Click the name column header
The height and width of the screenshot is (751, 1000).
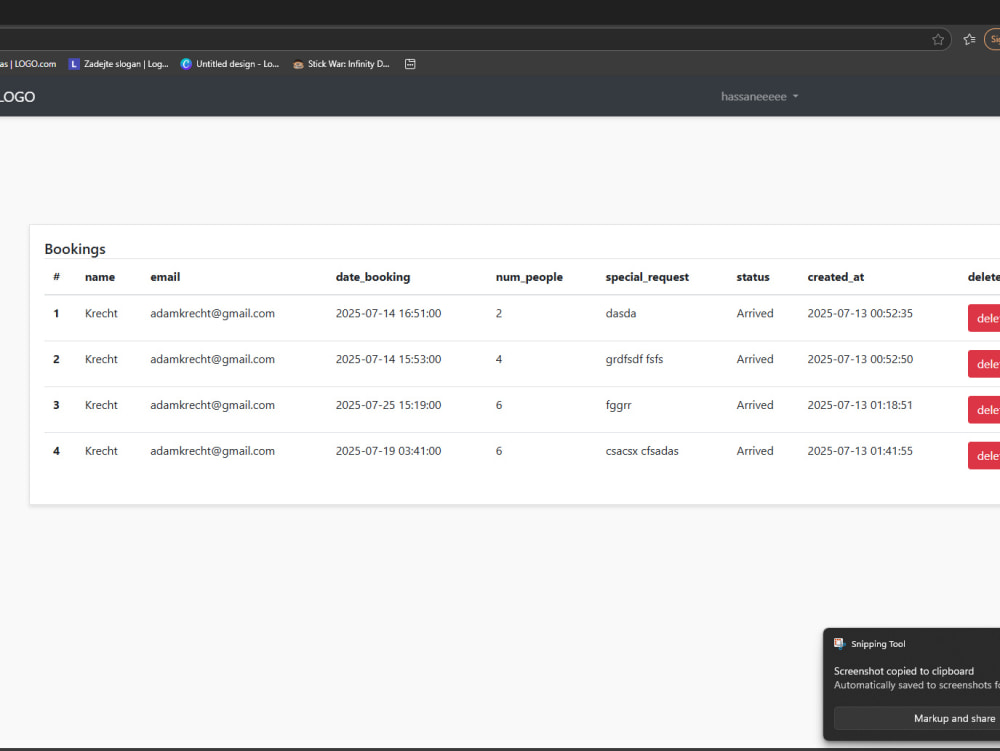pos(100,277)
